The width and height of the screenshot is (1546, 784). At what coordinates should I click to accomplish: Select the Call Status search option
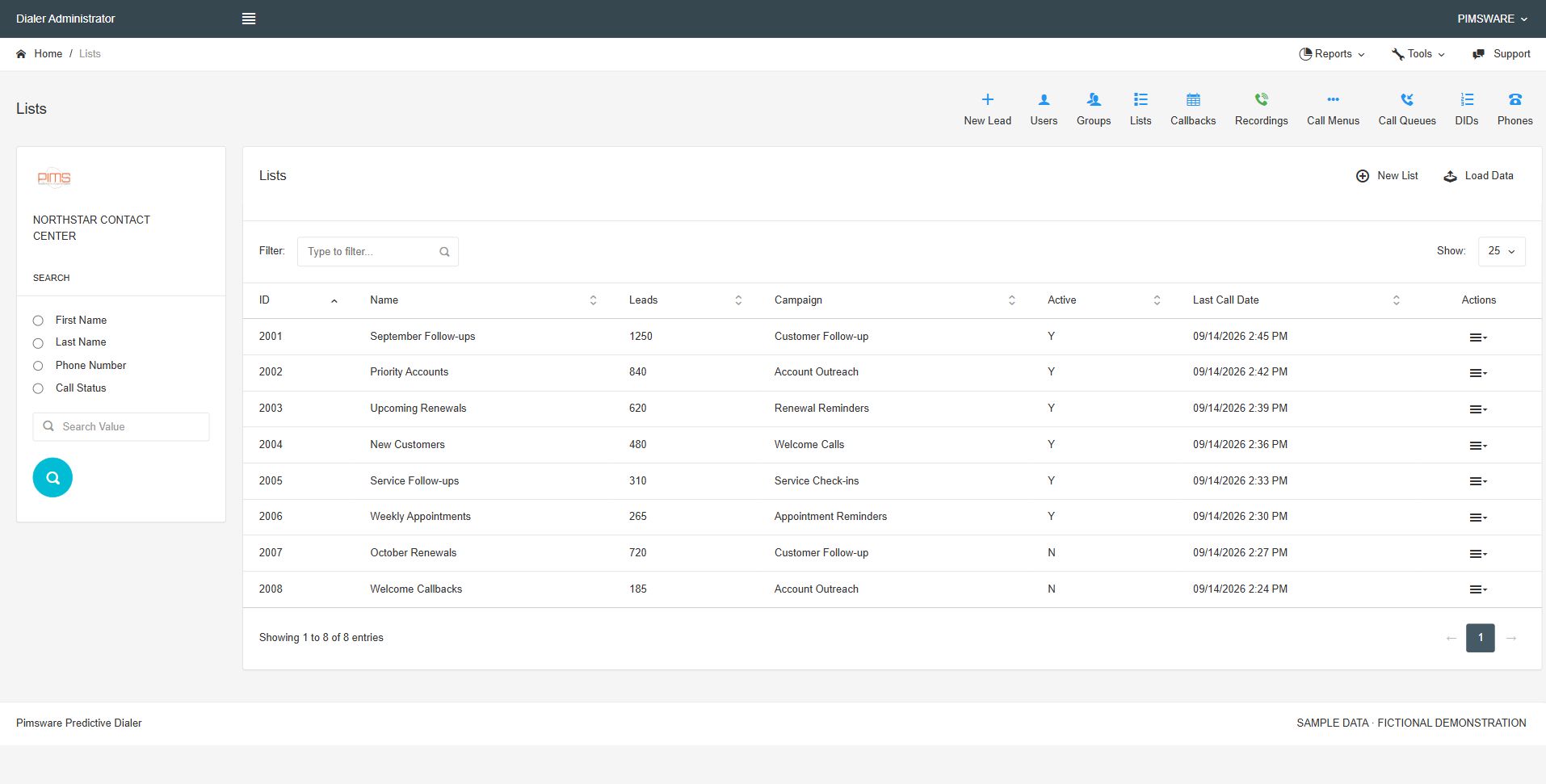38,388
